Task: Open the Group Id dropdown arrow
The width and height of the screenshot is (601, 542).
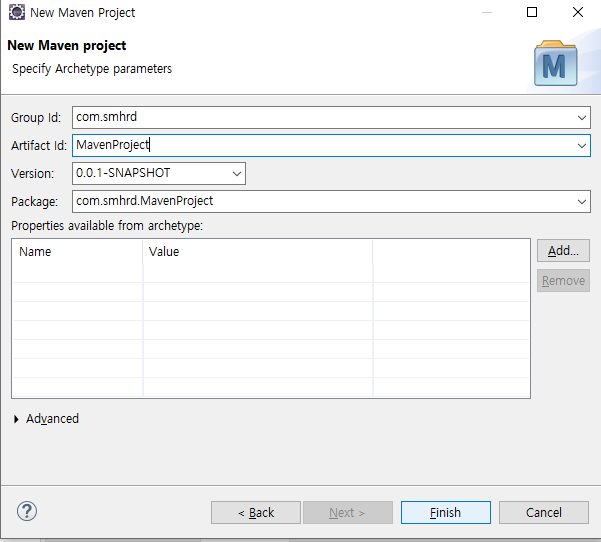Action: pos(581,118)
